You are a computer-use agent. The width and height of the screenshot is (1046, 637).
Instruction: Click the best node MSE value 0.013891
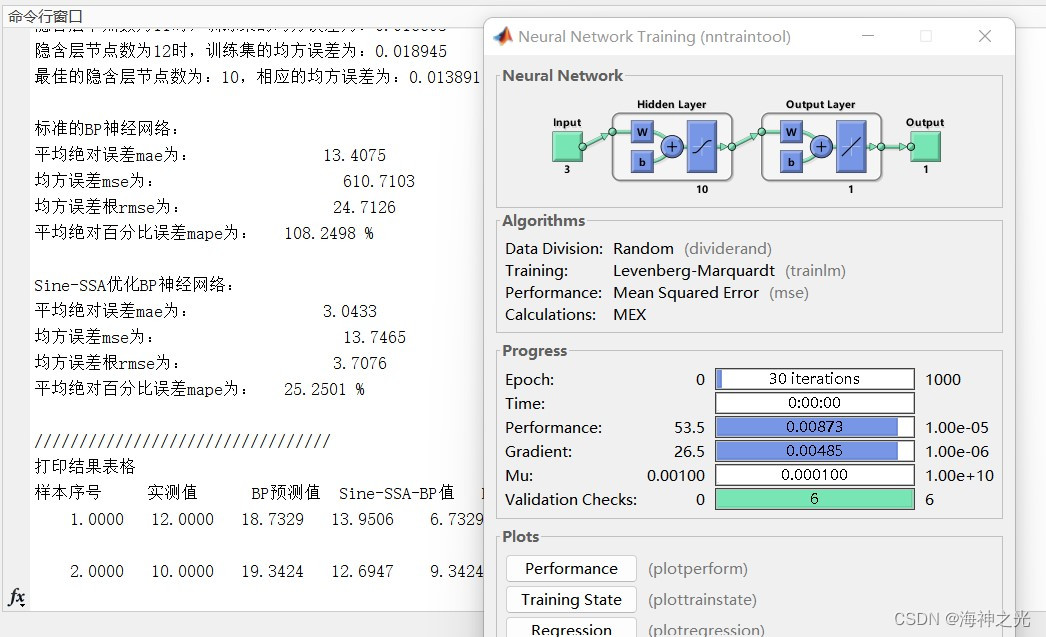click(444, 77)
